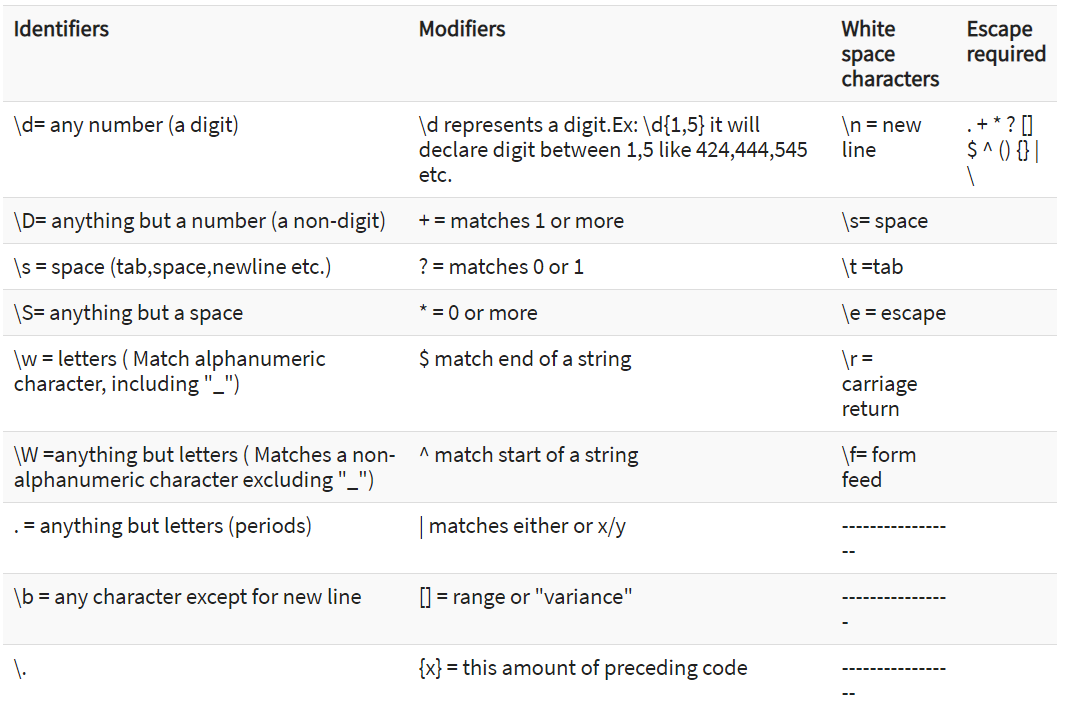Click the "[] = range or variance" cell
The width and height of the screenshot is (1072, 714).
(x=526, y=597)
